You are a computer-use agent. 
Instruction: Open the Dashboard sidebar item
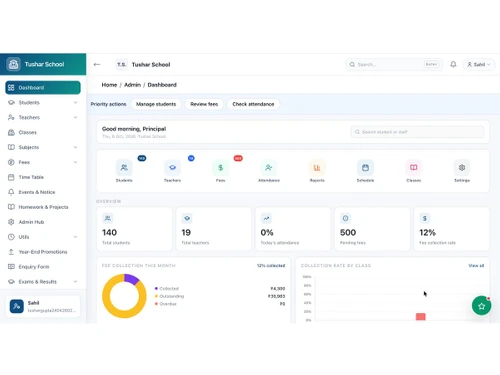pyautogui.click(x=43, y=88)
